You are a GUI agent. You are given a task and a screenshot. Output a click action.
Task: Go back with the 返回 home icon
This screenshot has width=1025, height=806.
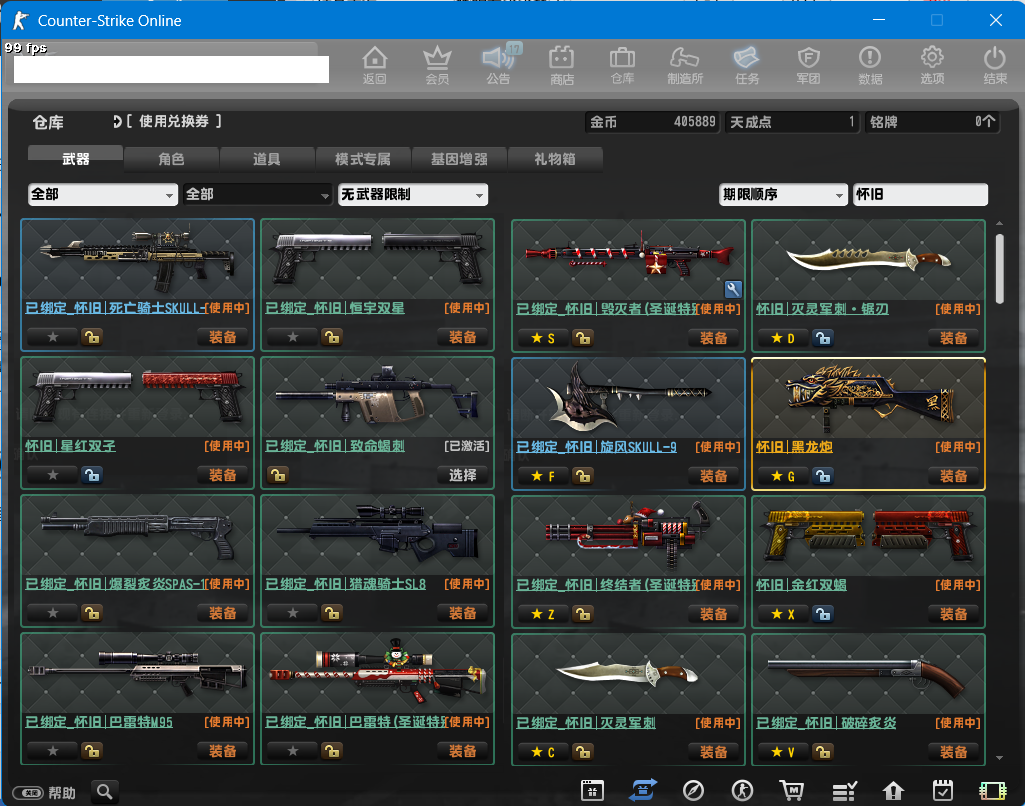[x=375, y=65]
